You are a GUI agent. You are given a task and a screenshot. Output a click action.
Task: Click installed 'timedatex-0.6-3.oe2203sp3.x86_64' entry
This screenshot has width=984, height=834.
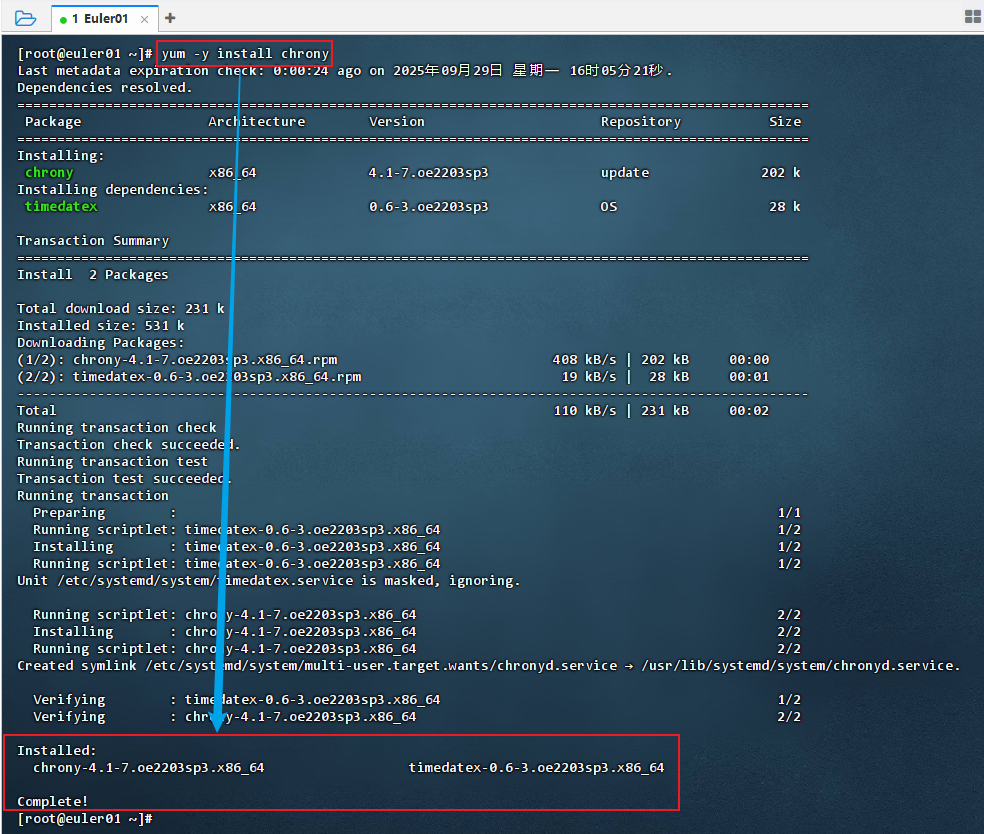pyautogui.click(x=537, y=767)
